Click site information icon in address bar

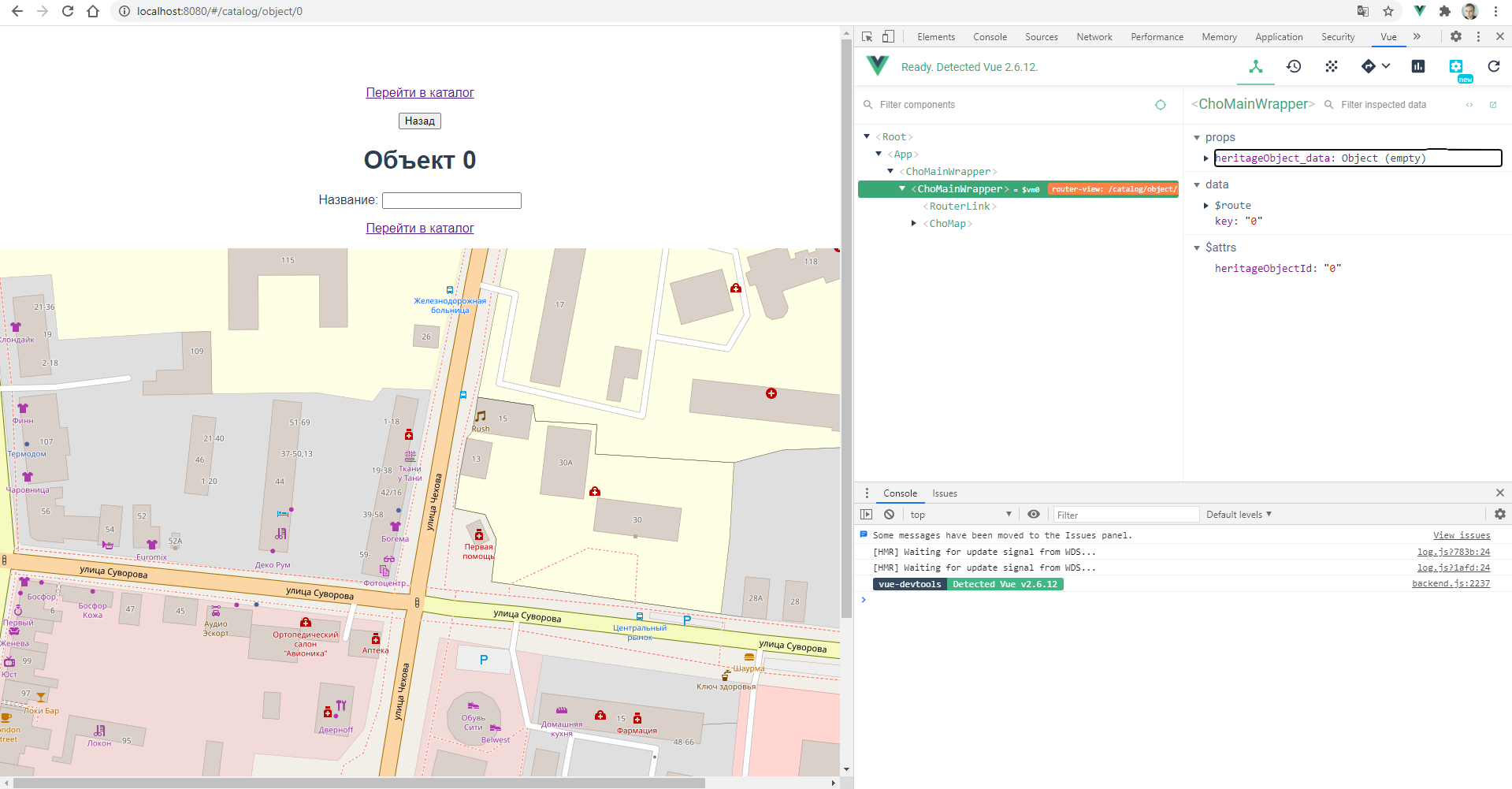pos(124,11)
